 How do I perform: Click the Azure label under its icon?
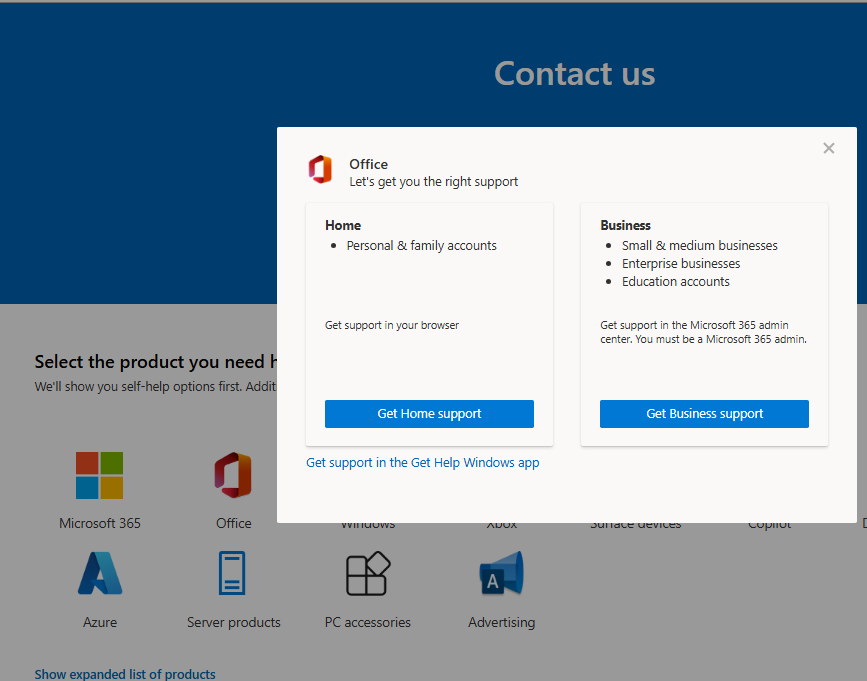click(100, 622)
